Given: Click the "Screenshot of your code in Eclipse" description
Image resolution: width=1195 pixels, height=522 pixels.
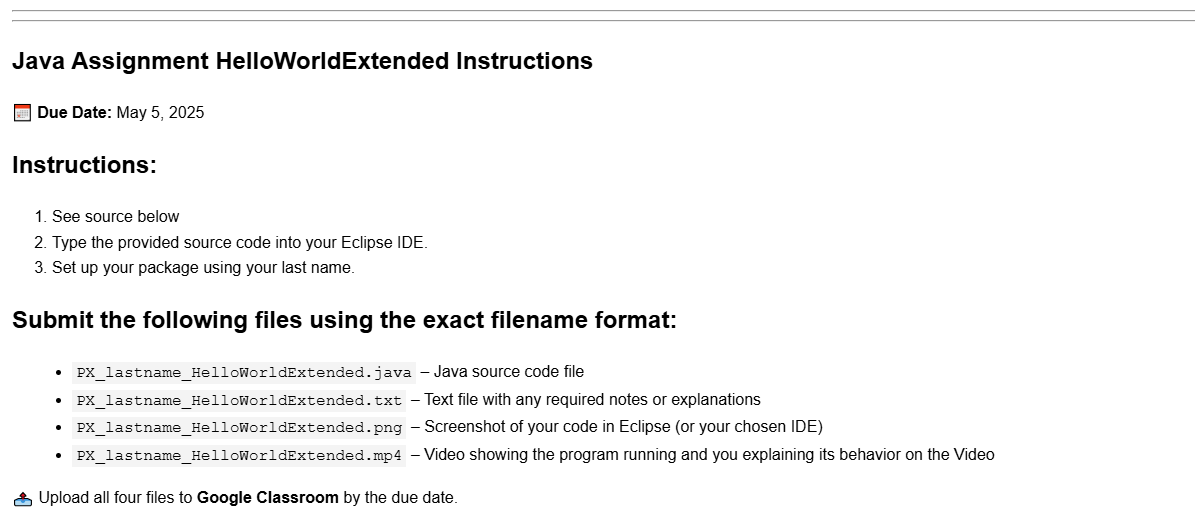Looking at the screenshot, I should [623, 427].
